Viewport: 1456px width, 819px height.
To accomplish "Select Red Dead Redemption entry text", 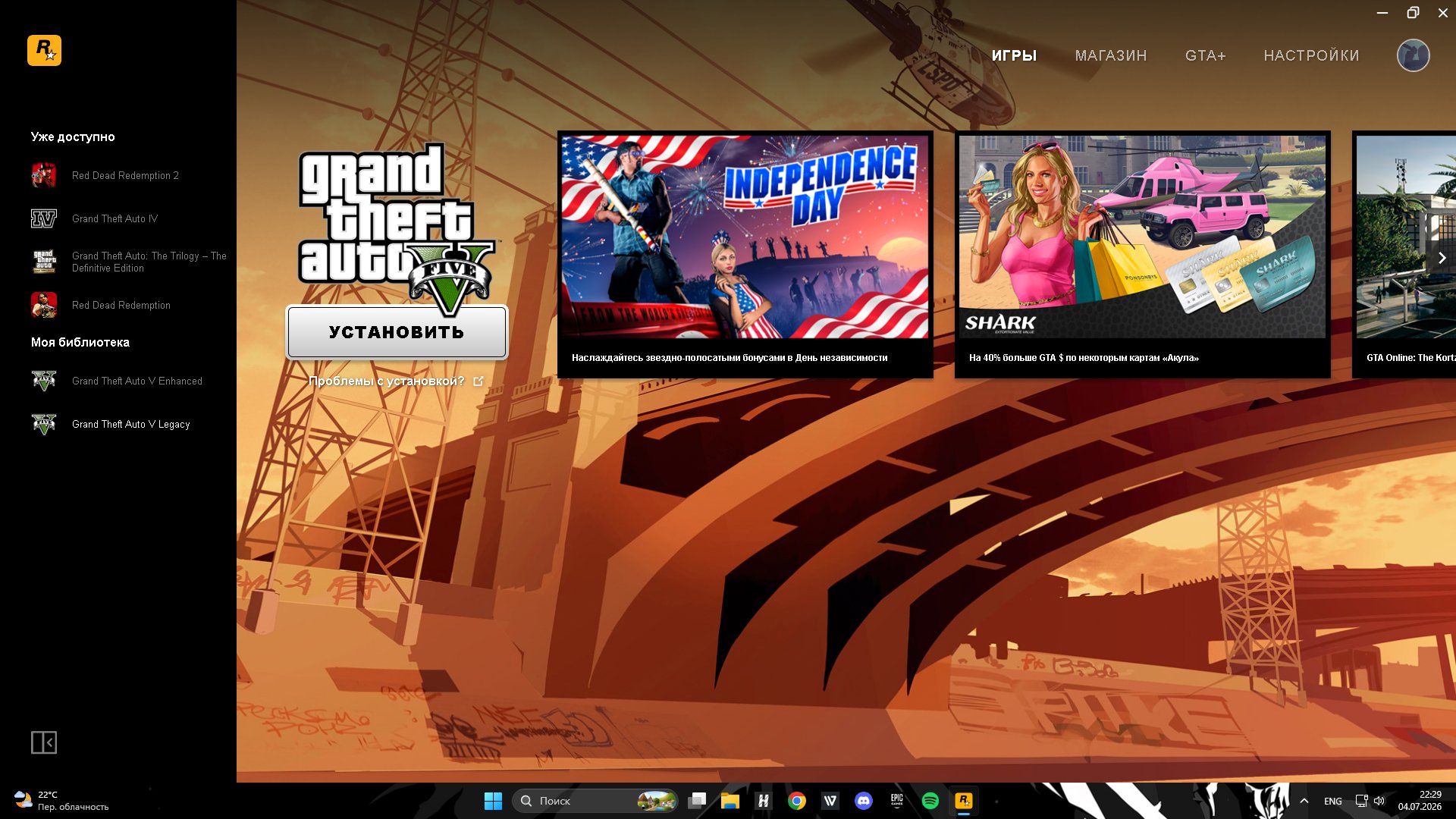I will pos(121,305).
